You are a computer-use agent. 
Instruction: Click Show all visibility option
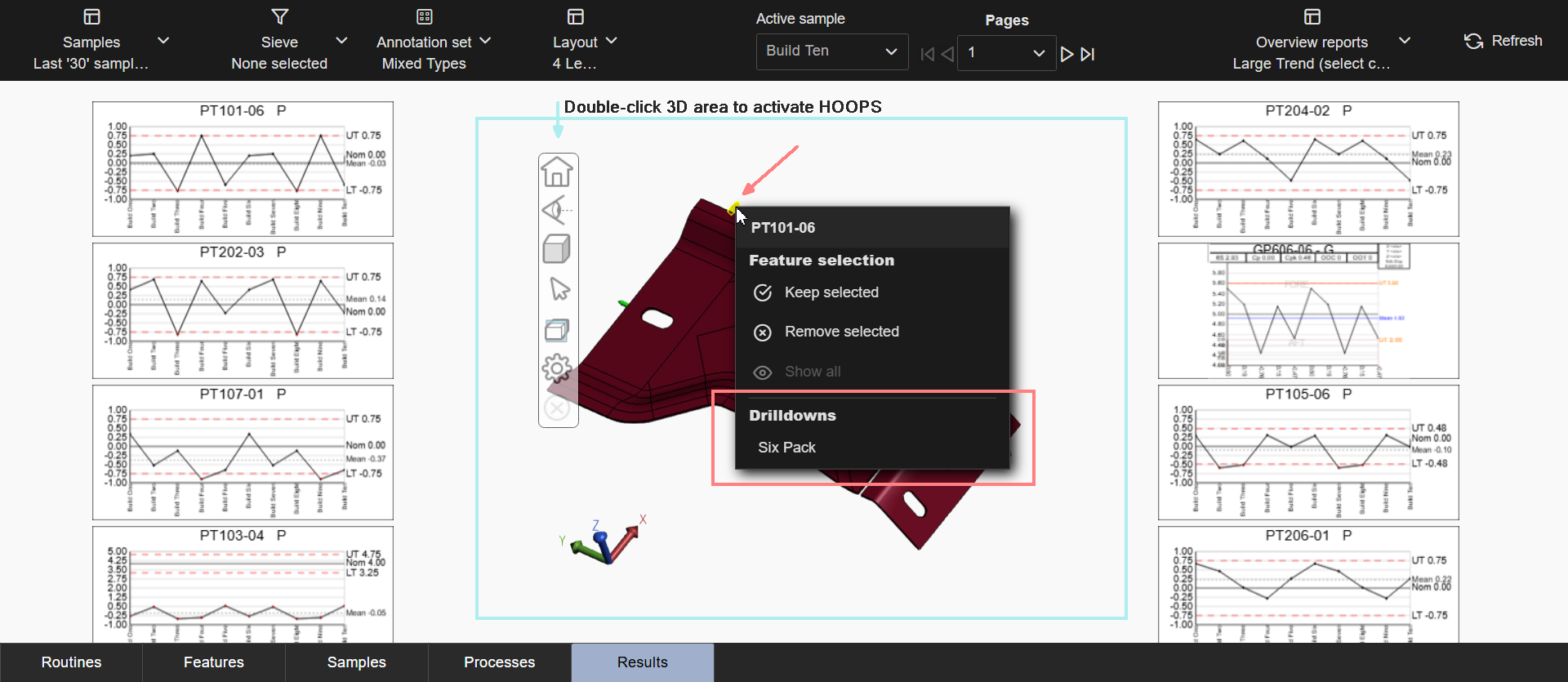(812, 372)
